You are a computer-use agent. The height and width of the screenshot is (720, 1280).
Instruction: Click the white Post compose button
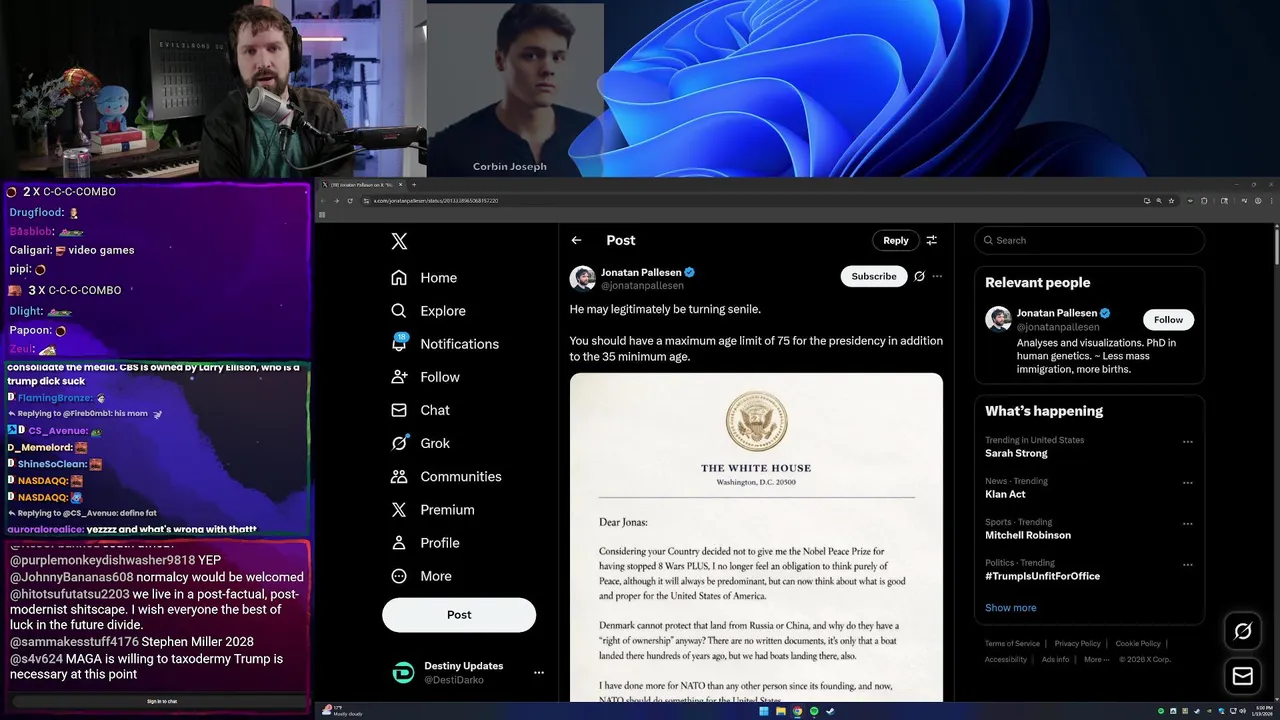click(459, 614)
